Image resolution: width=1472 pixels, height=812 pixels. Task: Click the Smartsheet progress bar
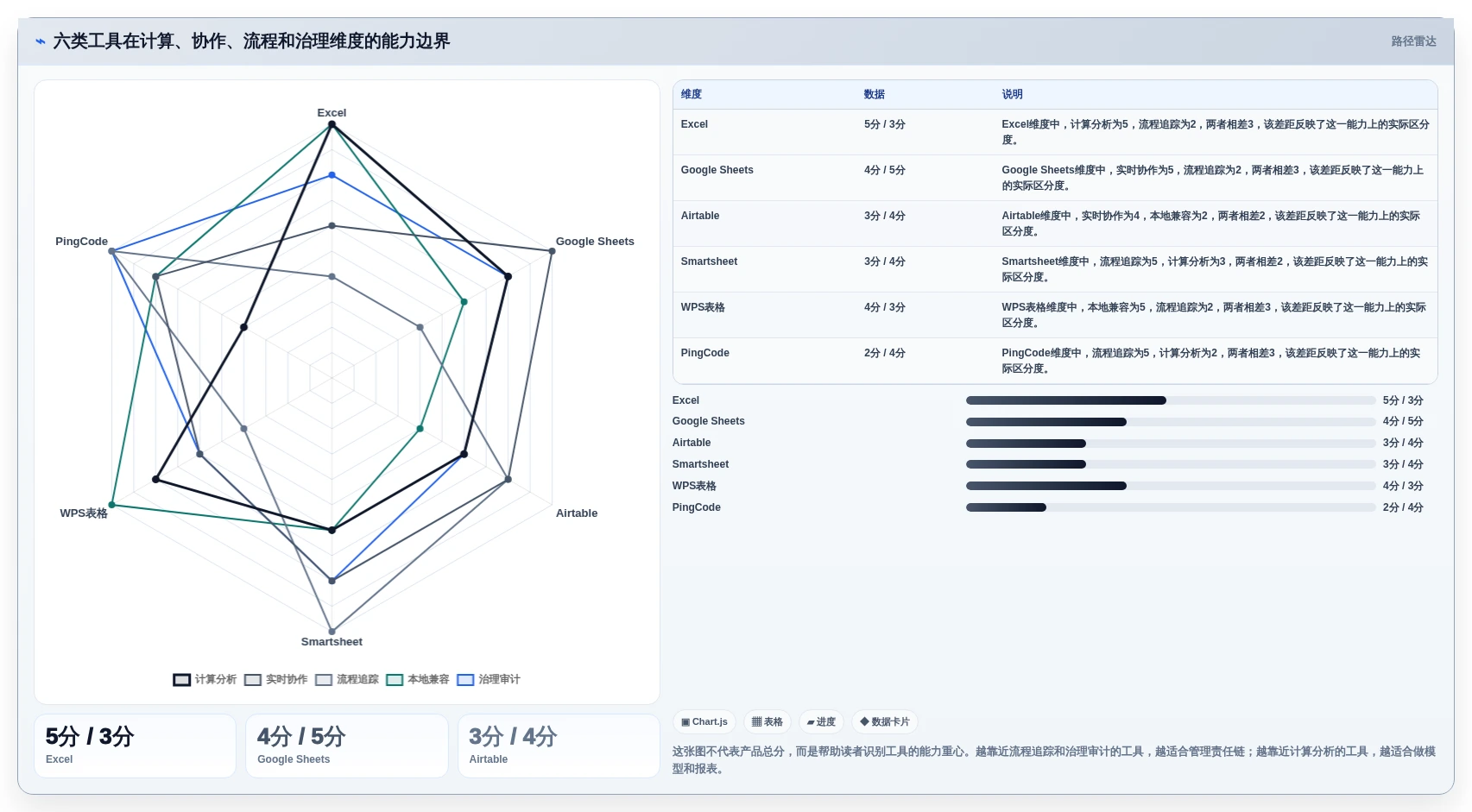pos(1171,464)
